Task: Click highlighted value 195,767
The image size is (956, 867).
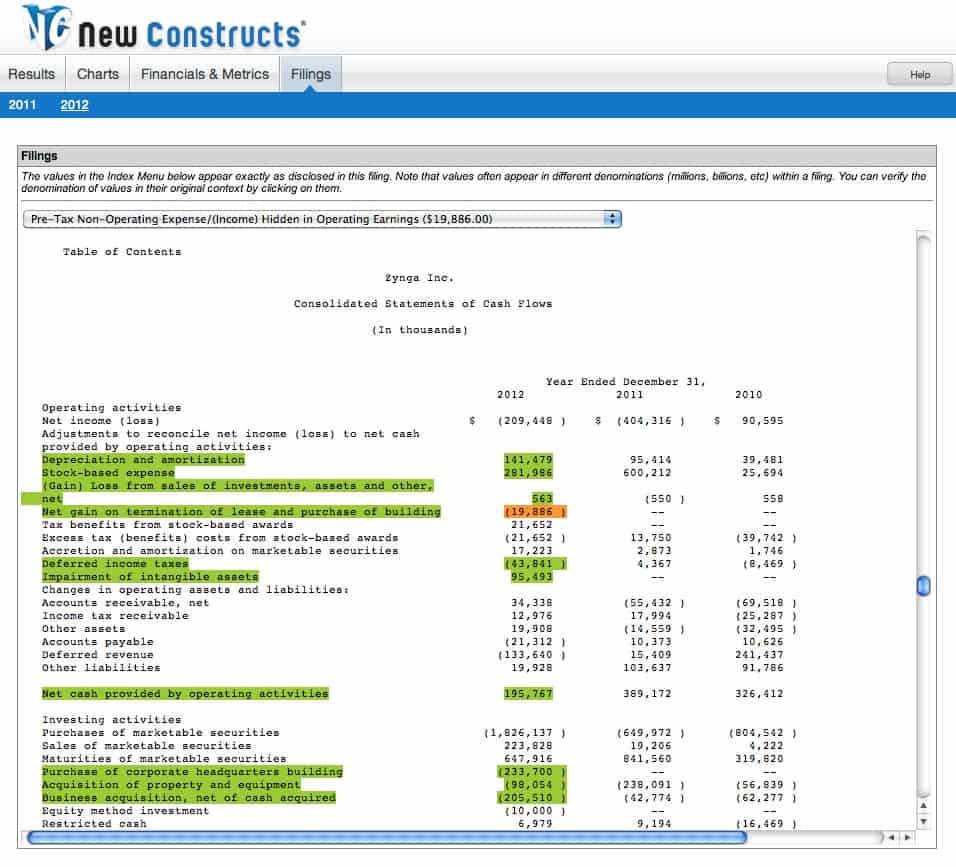Action: pos(528,694)
